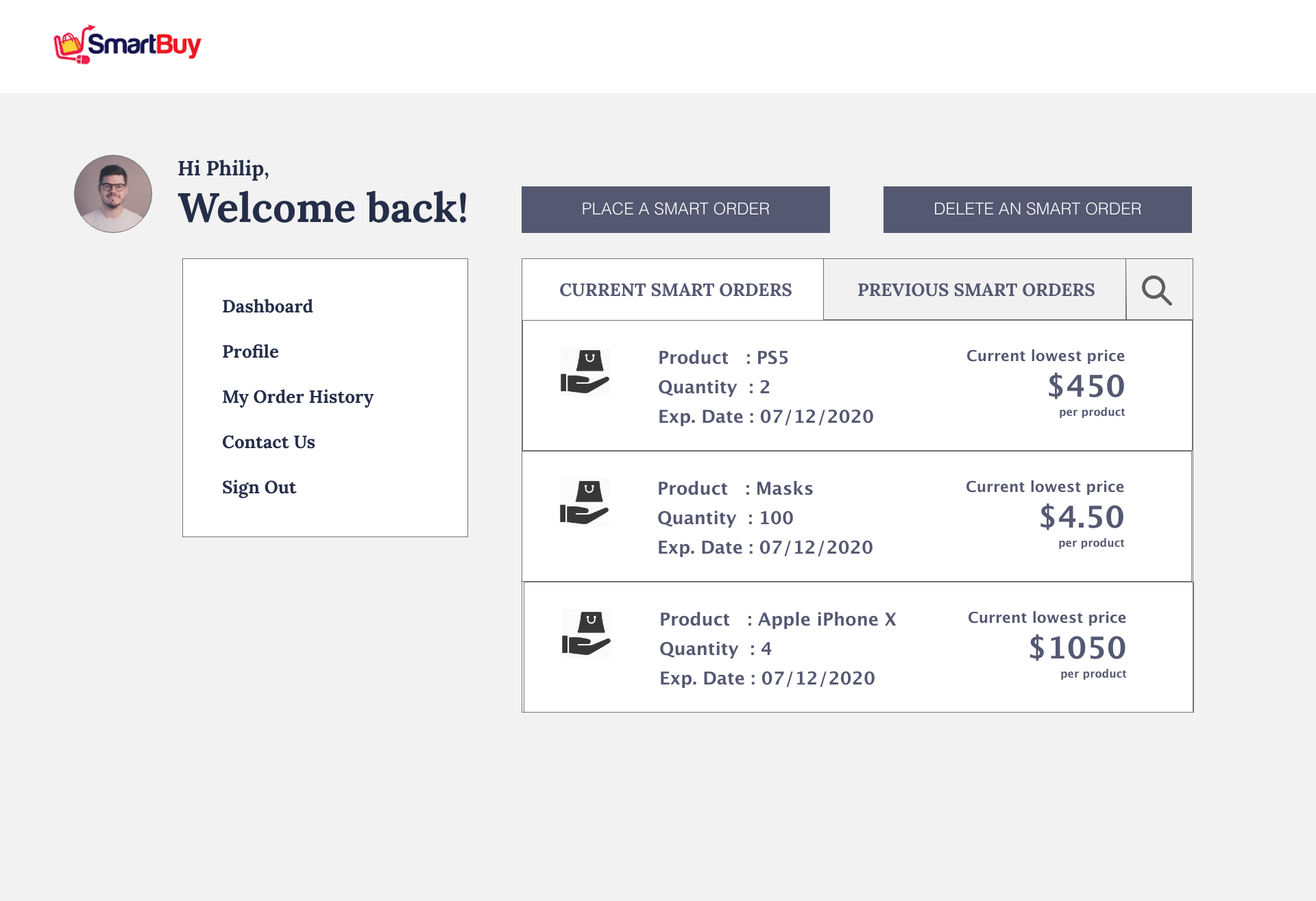The image size is (1316, 901).
Task: Click the PS5 order shopping bag icon
Action: (585, 371)
